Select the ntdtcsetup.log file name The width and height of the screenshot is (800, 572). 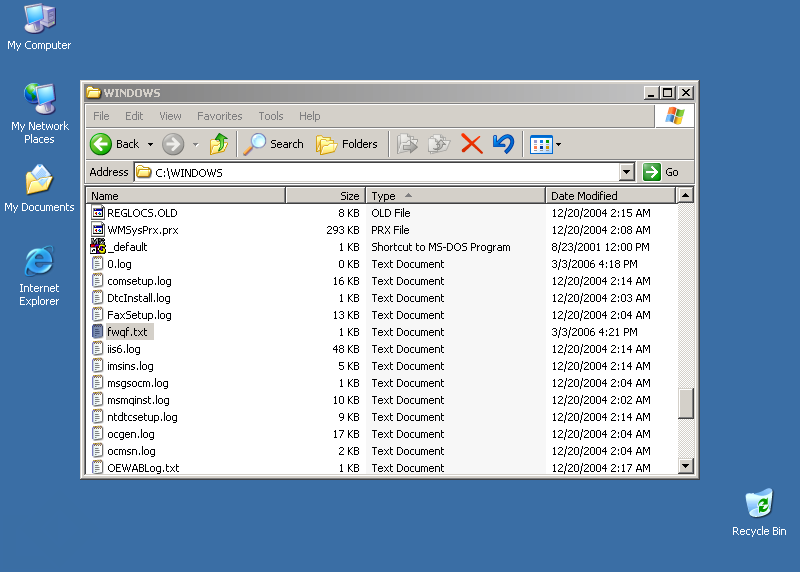(x=142, y=417)
